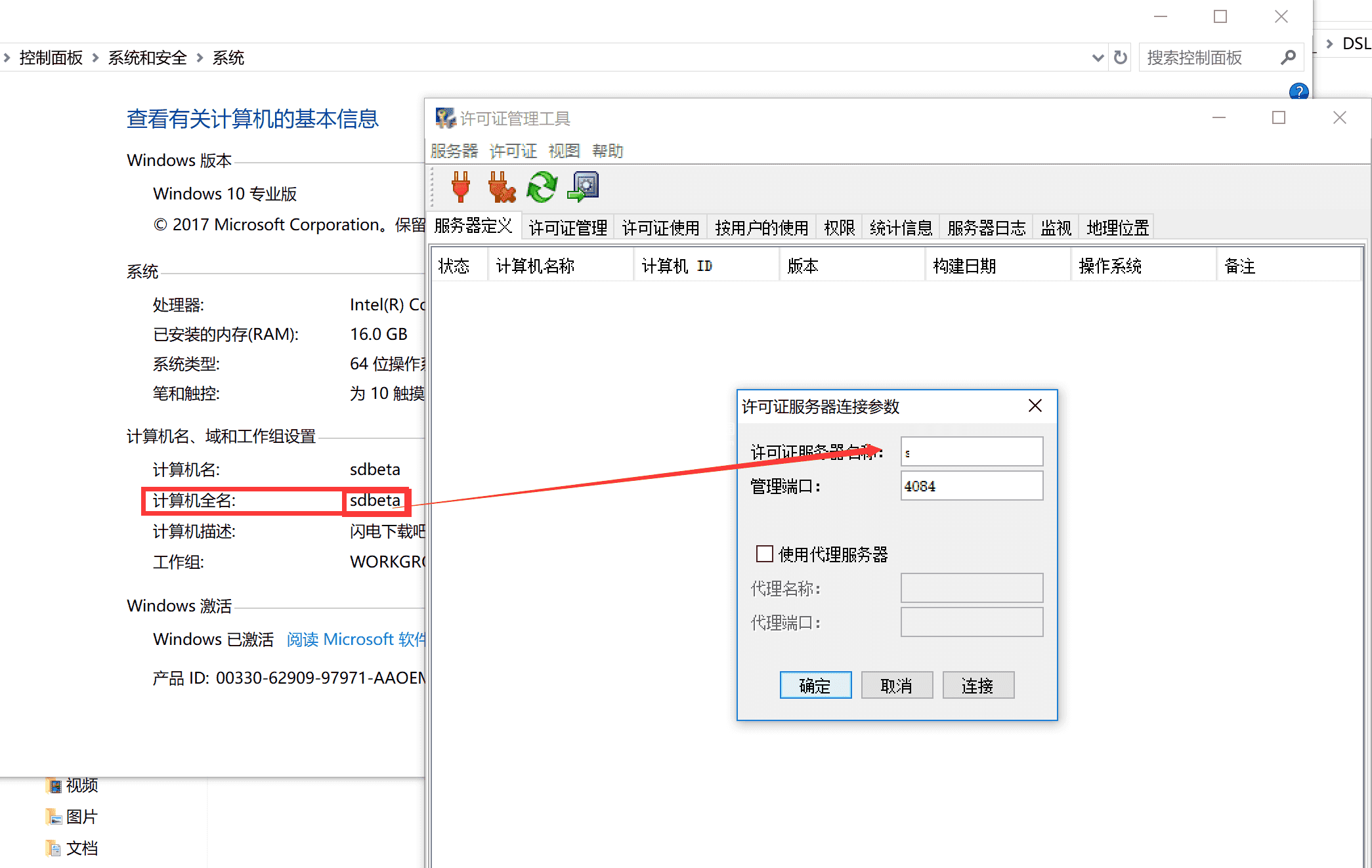The image size is (1372, 868).
Task: Click the blue help question mark icon
Action: click(x=1298, y=92)
